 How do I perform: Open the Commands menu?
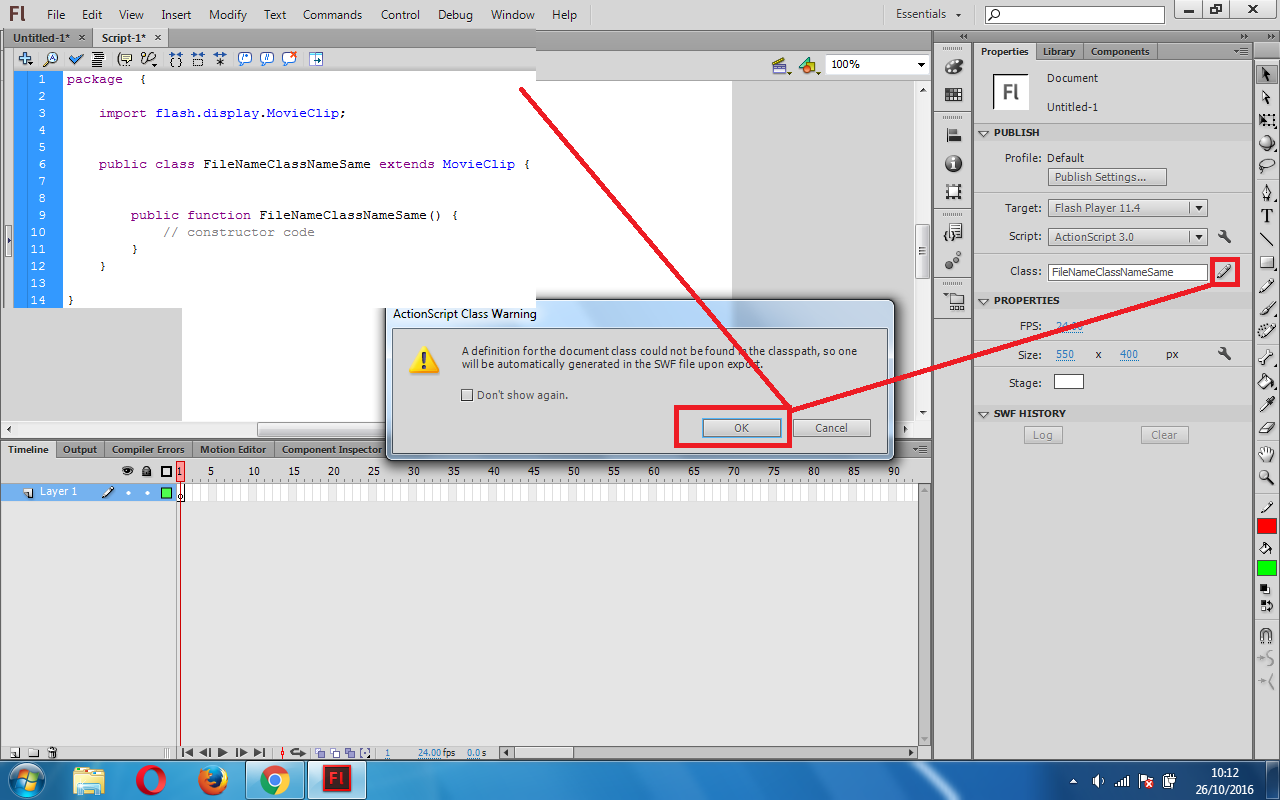[x=332, y=14]
